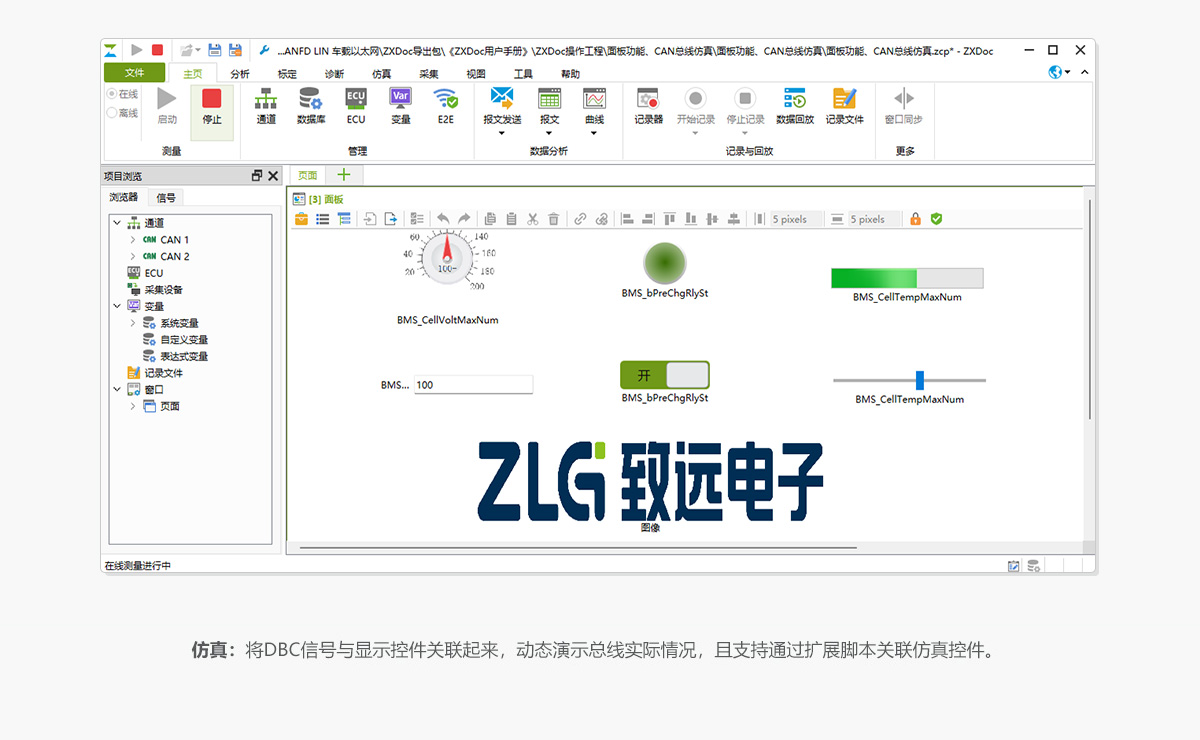The image size is (1200, 740).
Task: Open the 通道 channel configuration
Action: (x=266, y=105)
